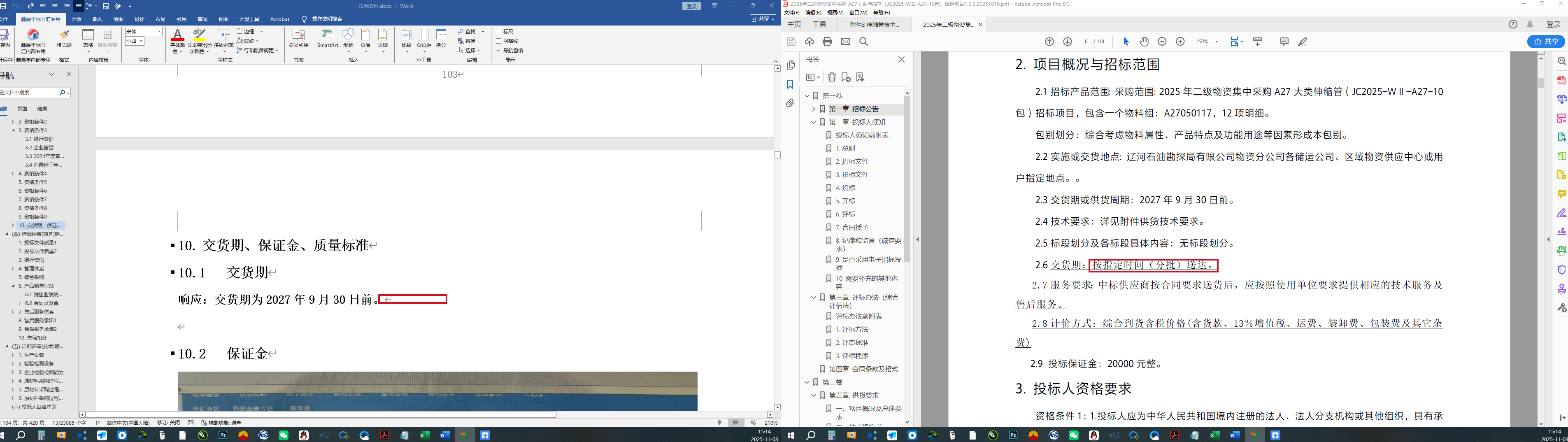
Task: Collapse 3. 资格条件3 in Word navigation
Action: (x=14, y=130)
